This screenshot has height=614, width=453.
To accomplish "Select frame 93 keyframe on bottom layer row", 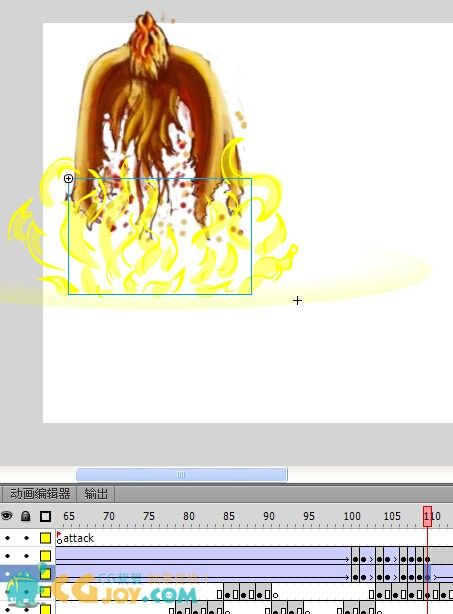I will (291, 608).
